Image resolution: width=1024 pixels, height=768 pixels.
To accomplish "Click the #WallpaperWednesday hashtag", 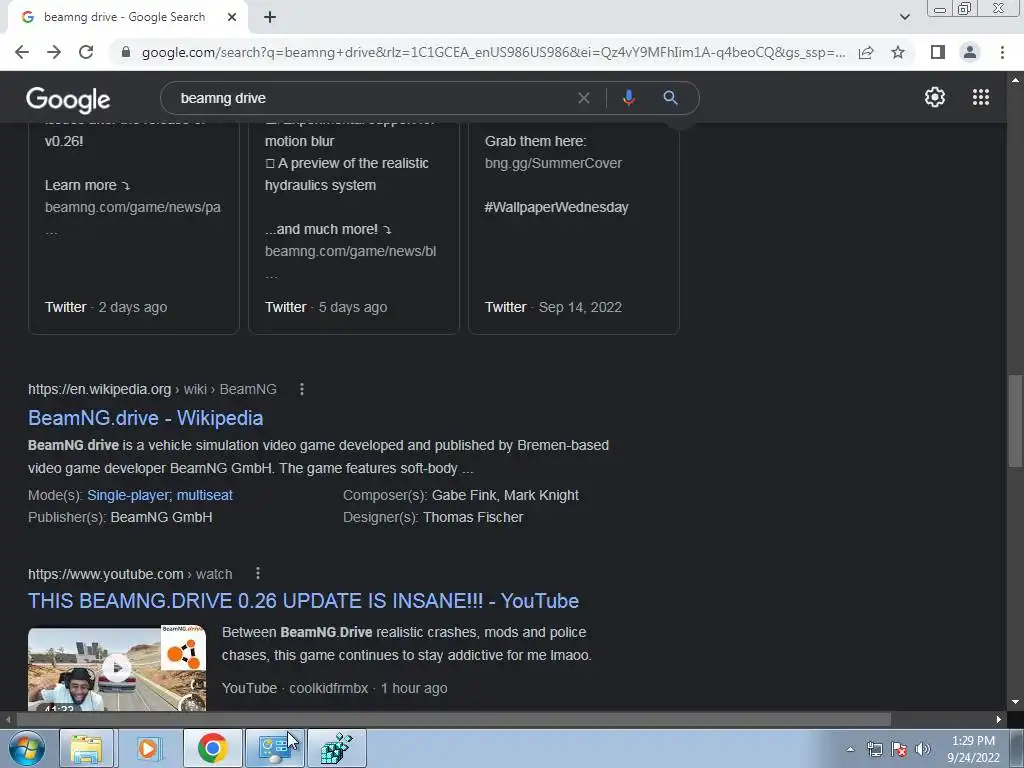I will pyautogui.click(x=556, y=207).
